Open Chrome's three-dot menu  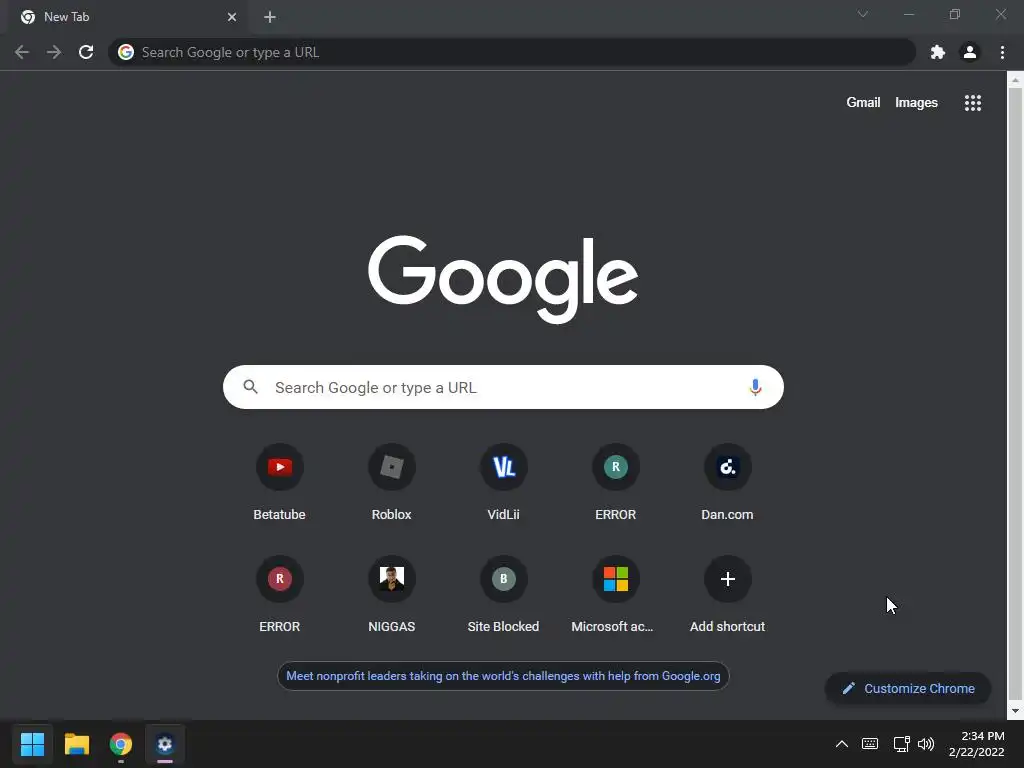(x=1002, y=52)
